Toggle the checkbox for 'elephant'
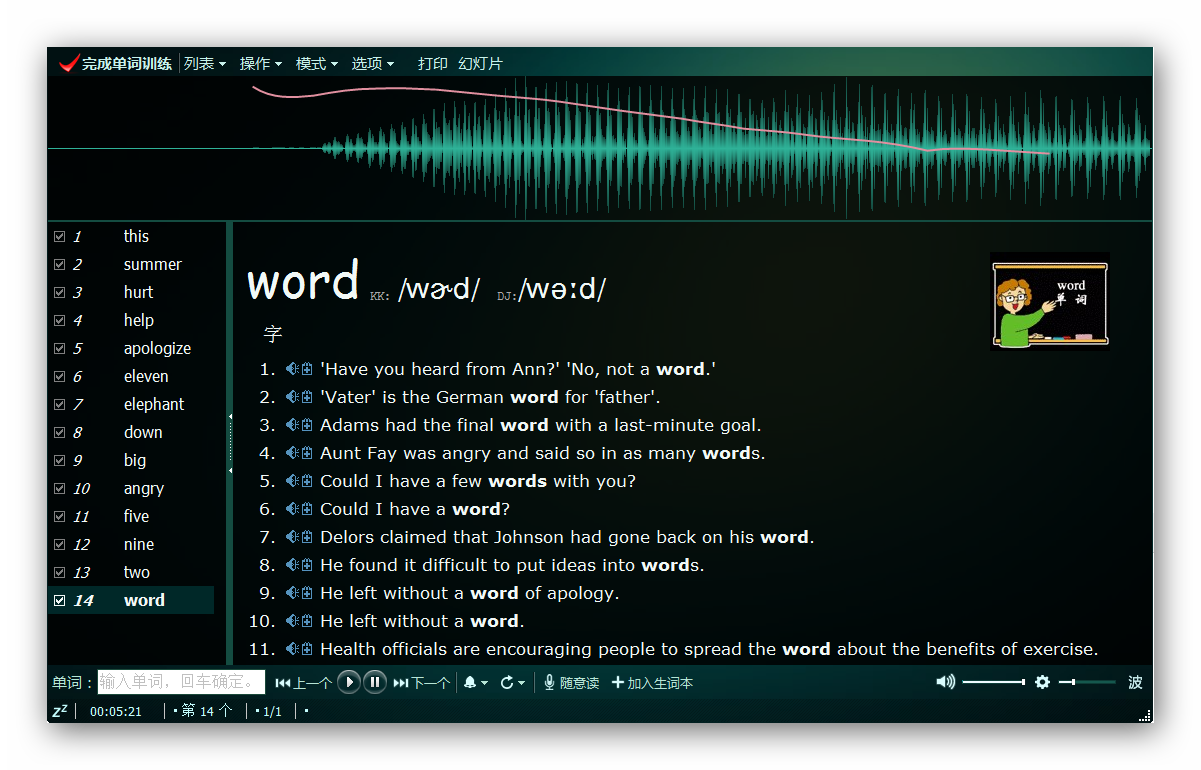The width and height of the screenshot is (1201, 770). pyautogui.click(x=60, y=405)
